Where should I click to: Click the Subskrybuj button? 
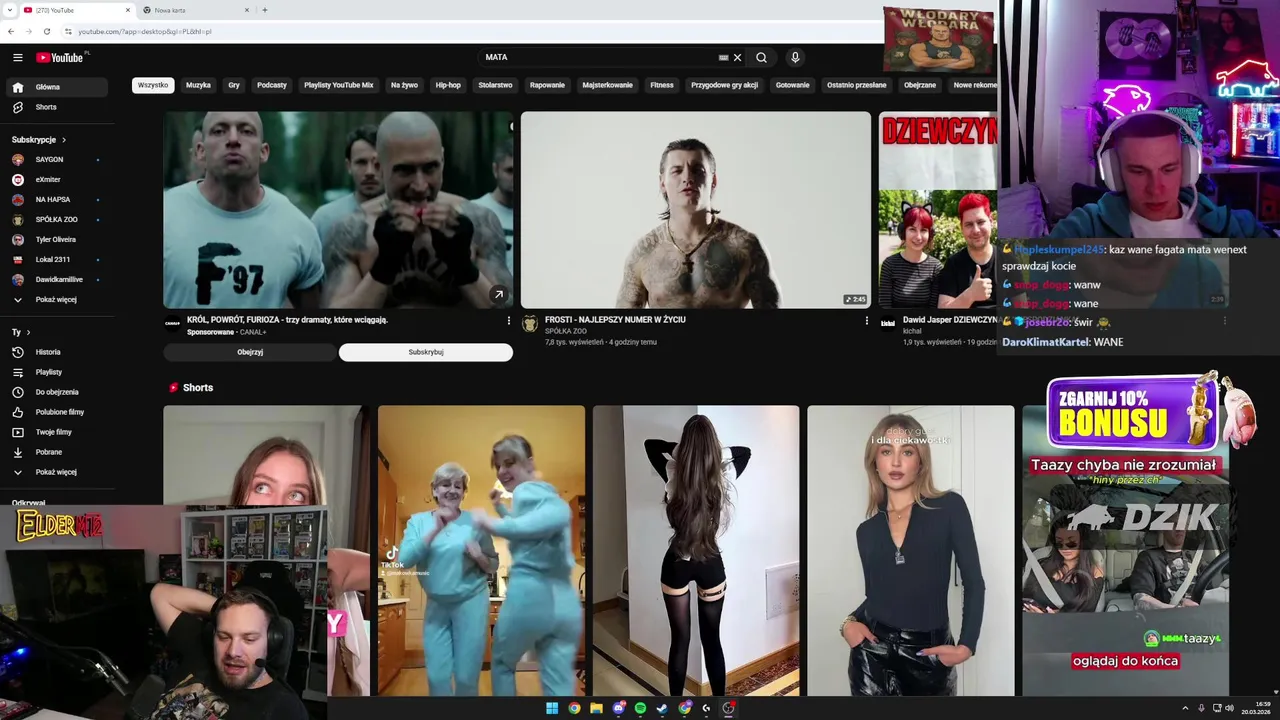tap(426, 352)
